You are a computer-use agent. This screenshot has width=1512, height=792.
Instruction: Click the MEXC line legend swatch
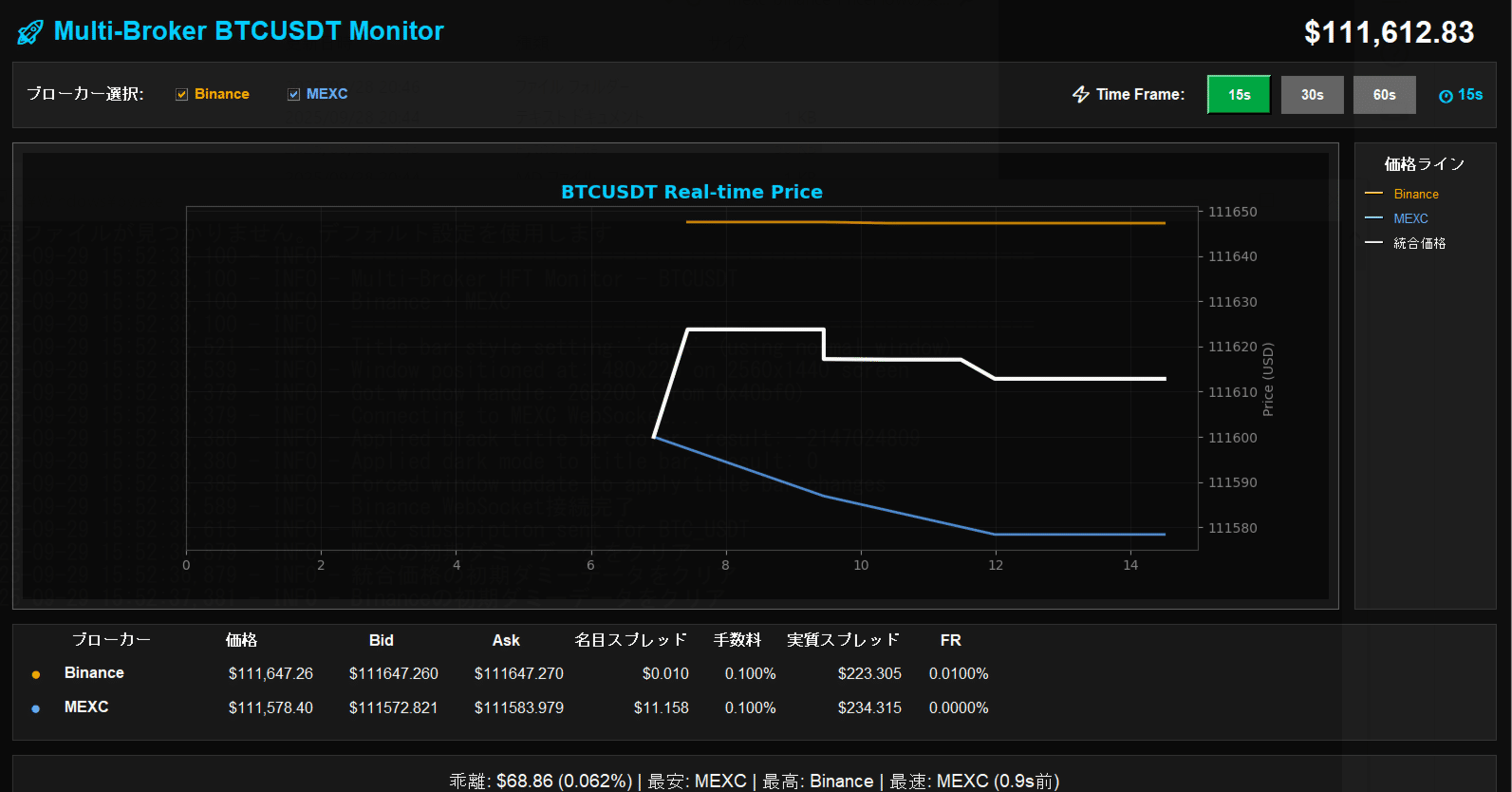1373,218
